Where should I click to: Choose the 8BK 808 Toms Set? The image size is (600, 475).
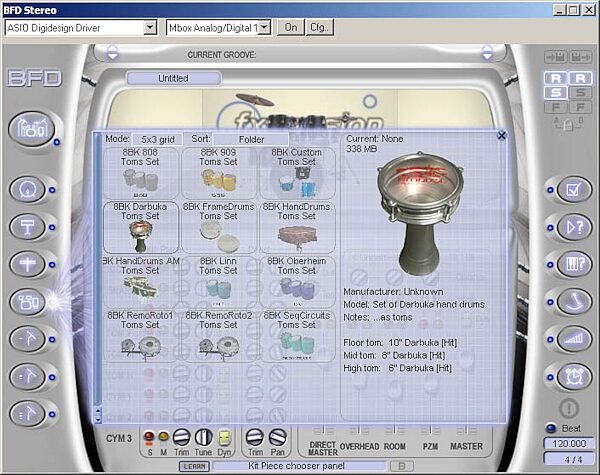coord(140,173)
